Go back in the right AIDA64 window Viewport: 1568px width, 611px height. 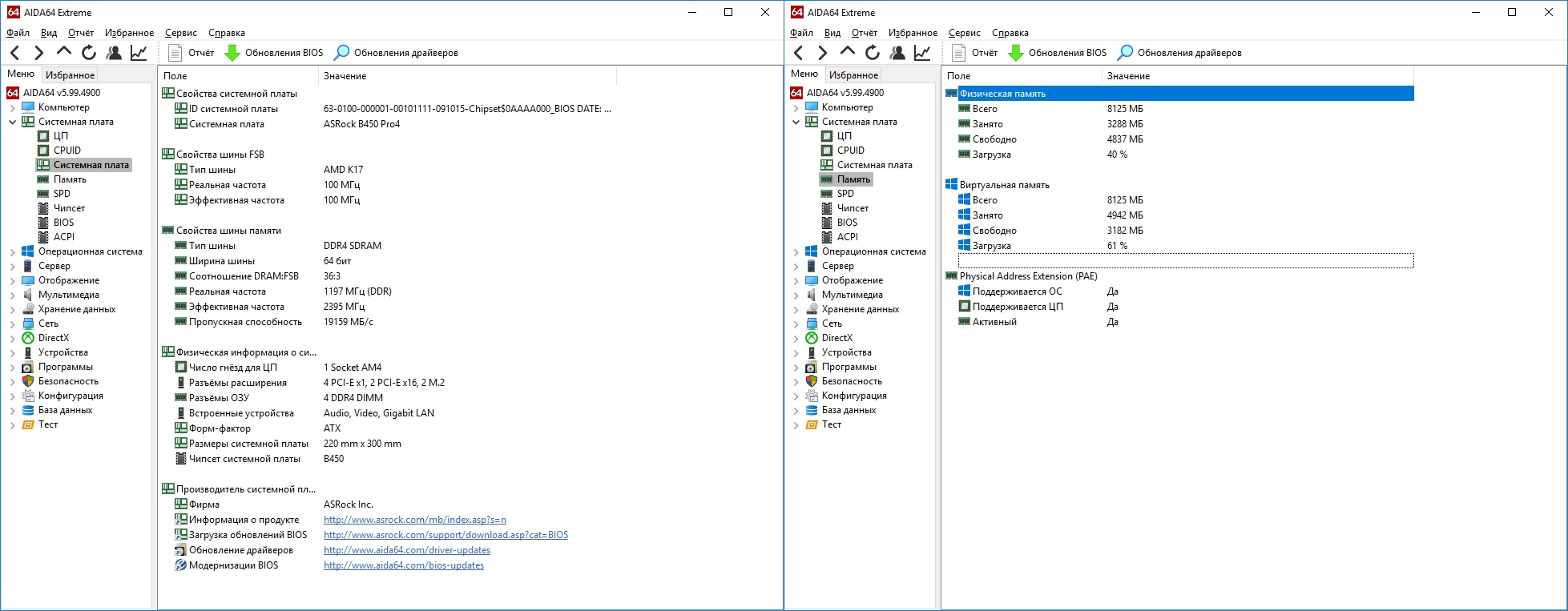click(x=799, y=53)
